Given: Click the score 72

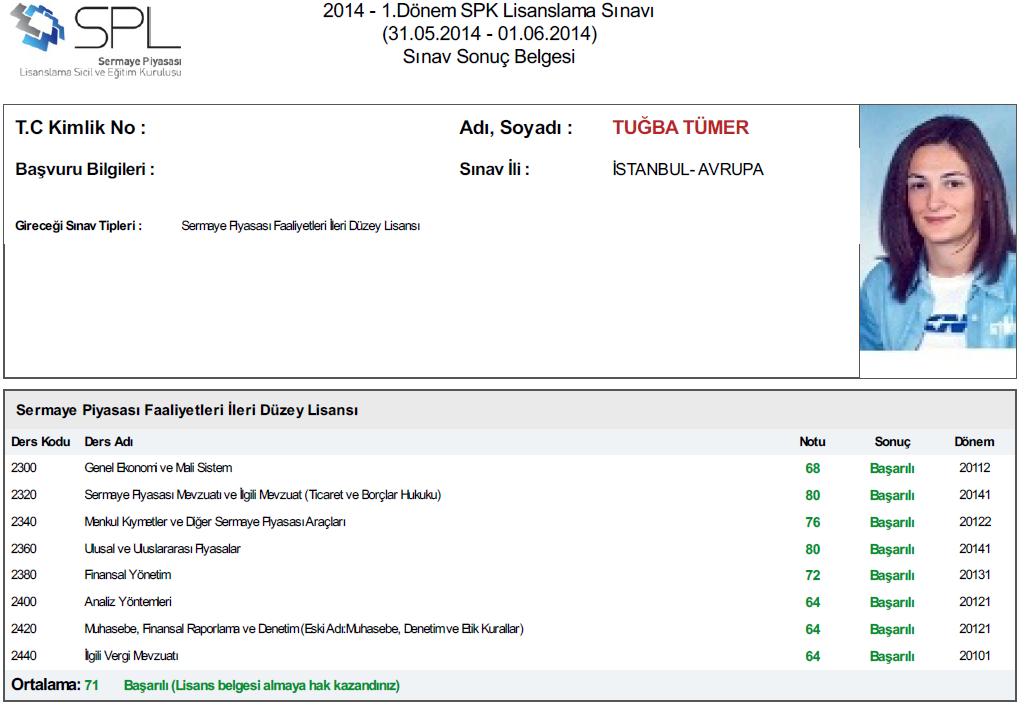Looking at the screenshot, I should click(x=813, y=575).
